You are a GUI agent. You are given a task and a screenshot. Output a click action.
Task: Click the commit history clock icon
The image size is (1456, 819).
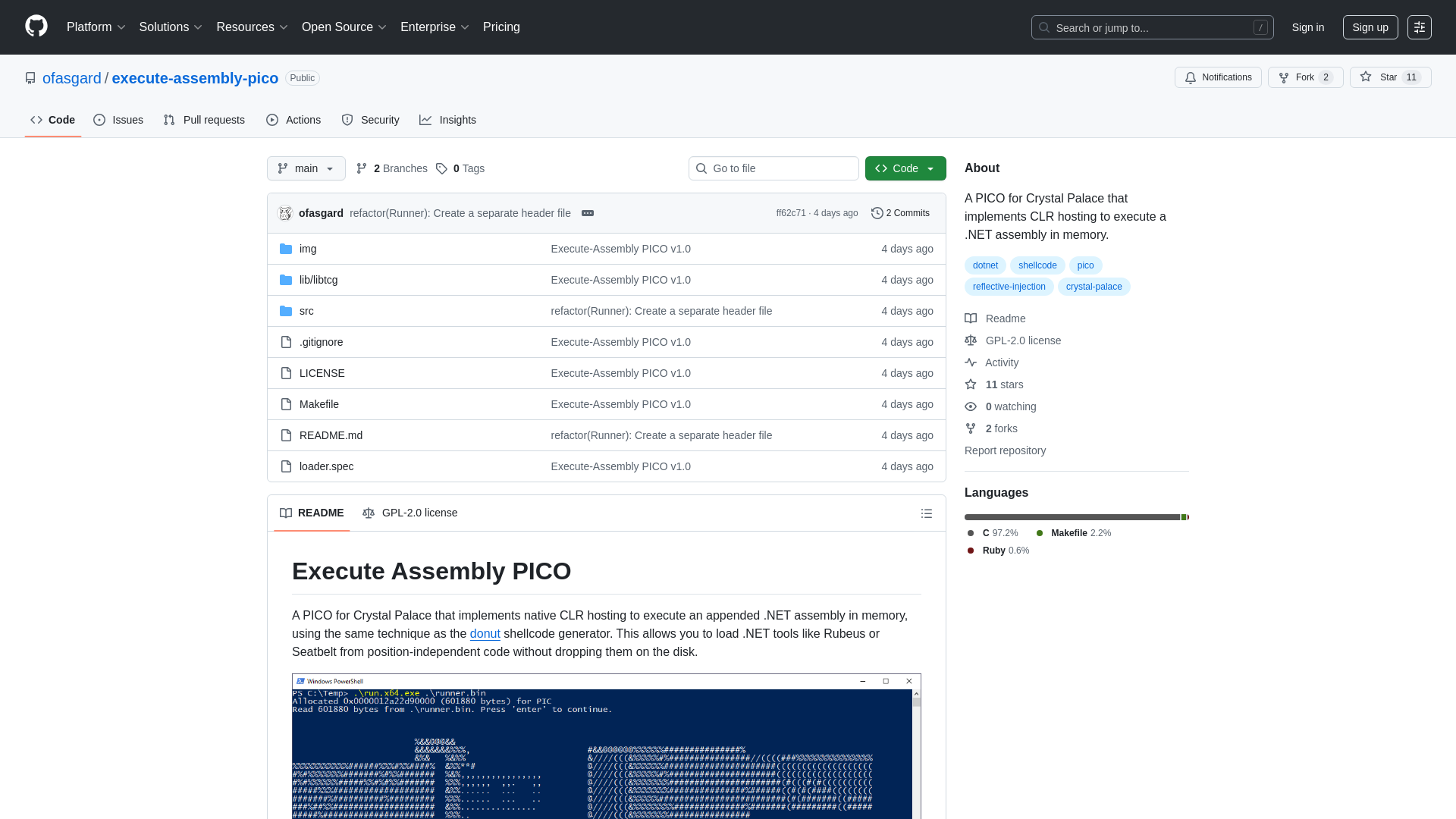(878, 213)
